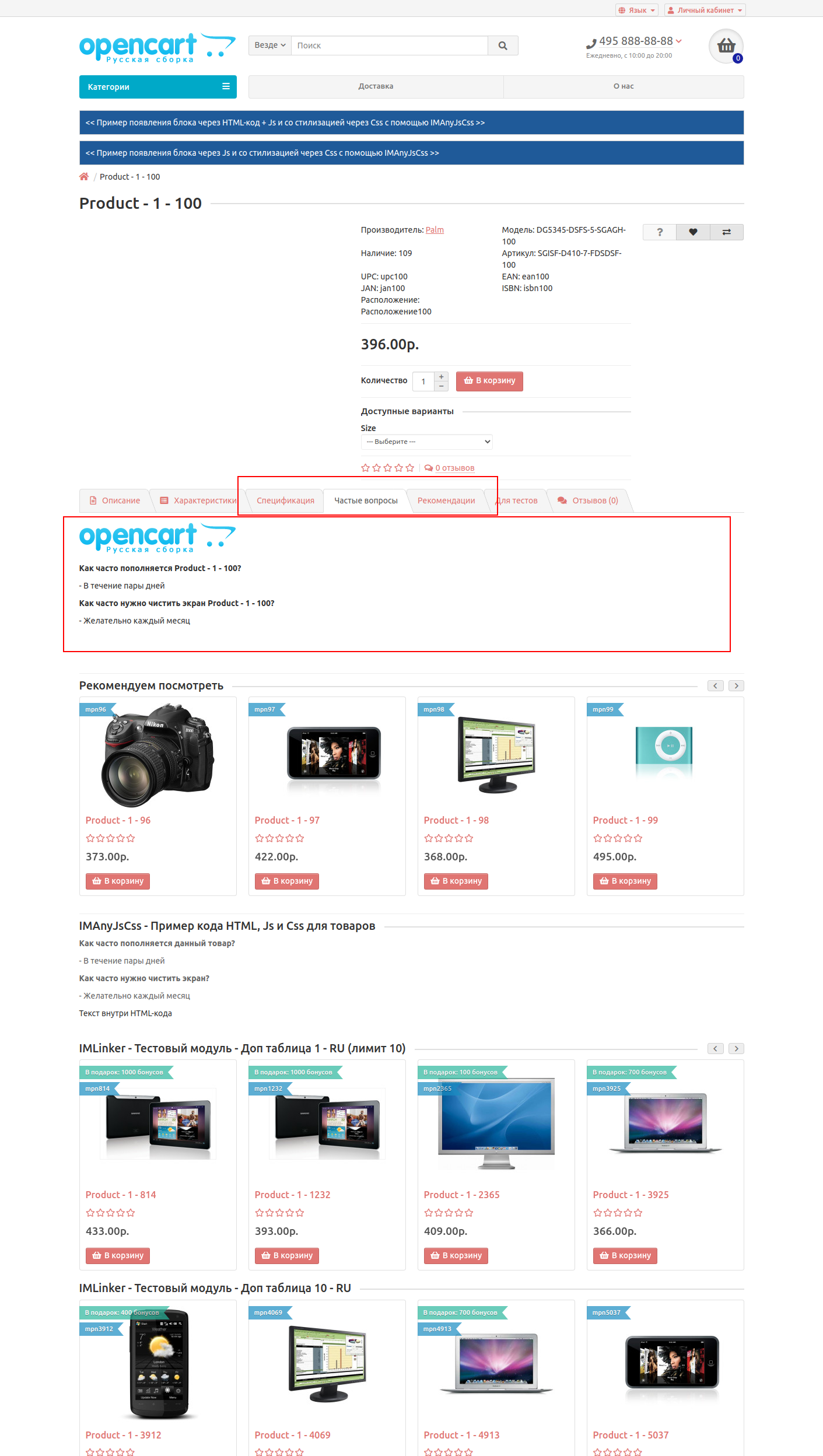Viewport: 823px width, 1456px height.
Task: Add product to wishlist with heart icon
Action: coord(693,232)
